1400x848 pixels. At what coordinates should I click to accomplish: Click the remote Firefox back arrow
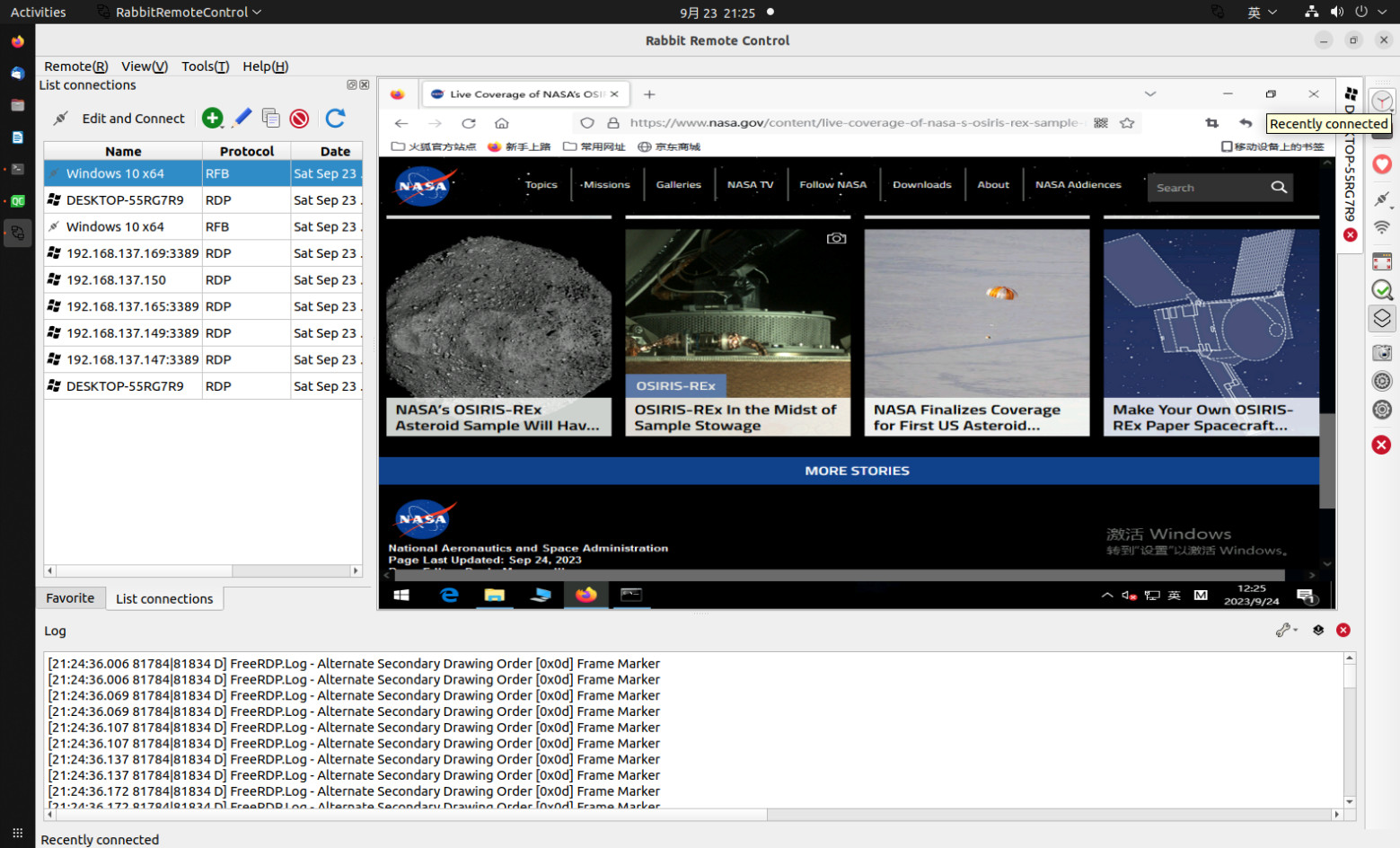coord(401,123)
